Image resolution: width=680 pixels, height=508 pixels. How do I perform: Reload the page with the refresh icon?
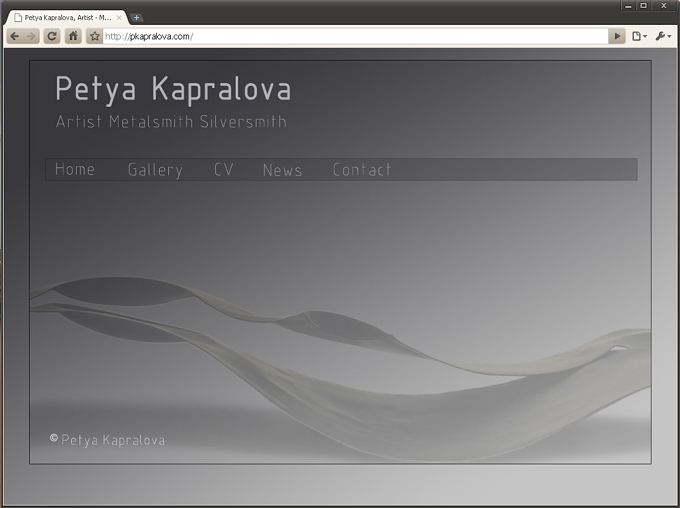(52, 36)
